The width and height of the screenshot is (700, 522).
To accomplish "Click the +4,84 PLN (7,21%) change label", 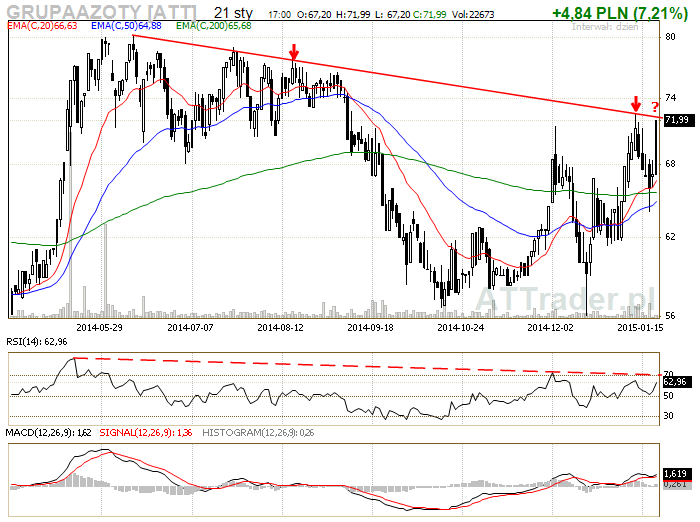I will [x=620, y=13].
